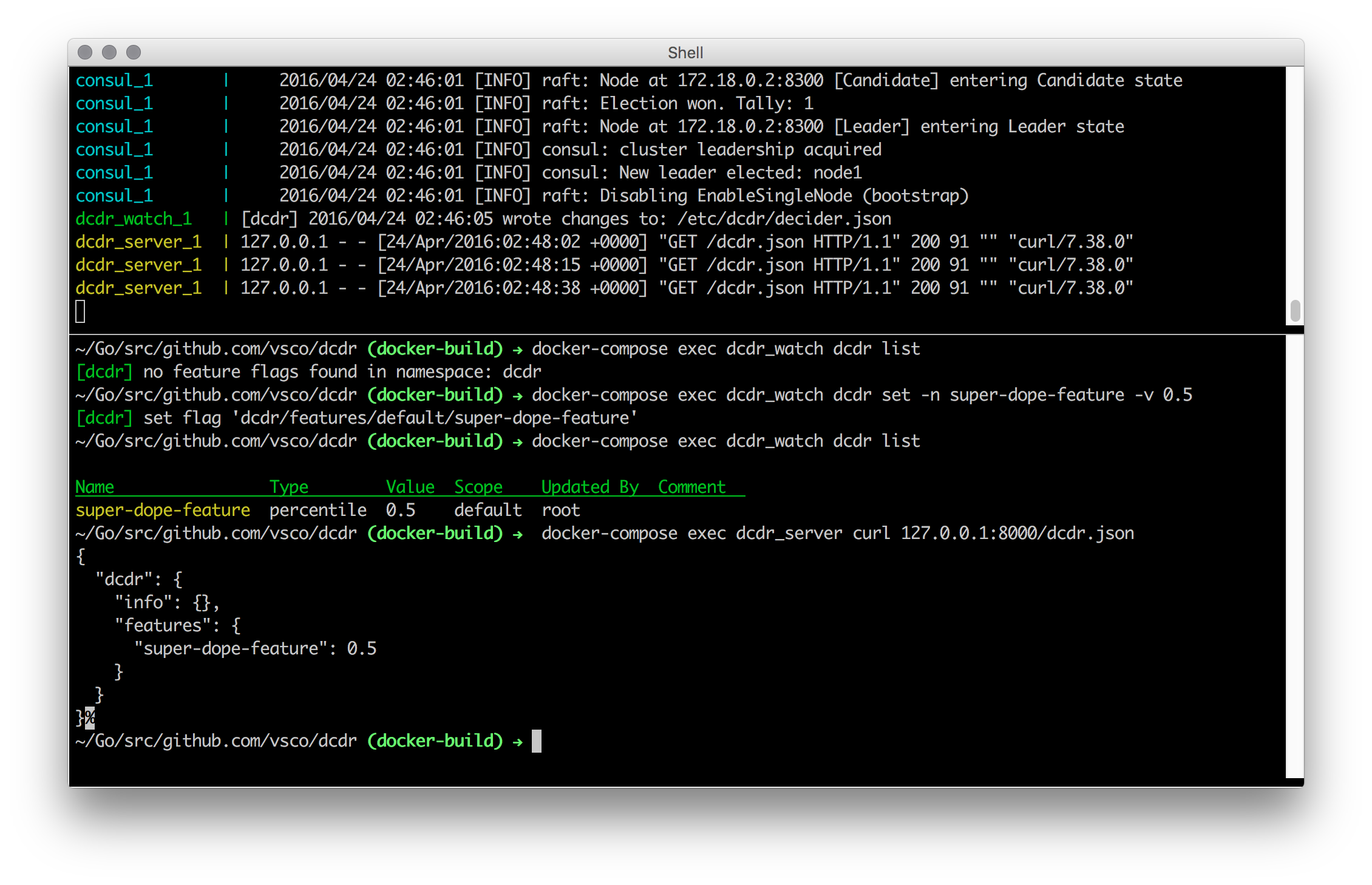Screen dimensions: 1372x885
Task: Click the Shell window title text
Action: tap(685, 53)
